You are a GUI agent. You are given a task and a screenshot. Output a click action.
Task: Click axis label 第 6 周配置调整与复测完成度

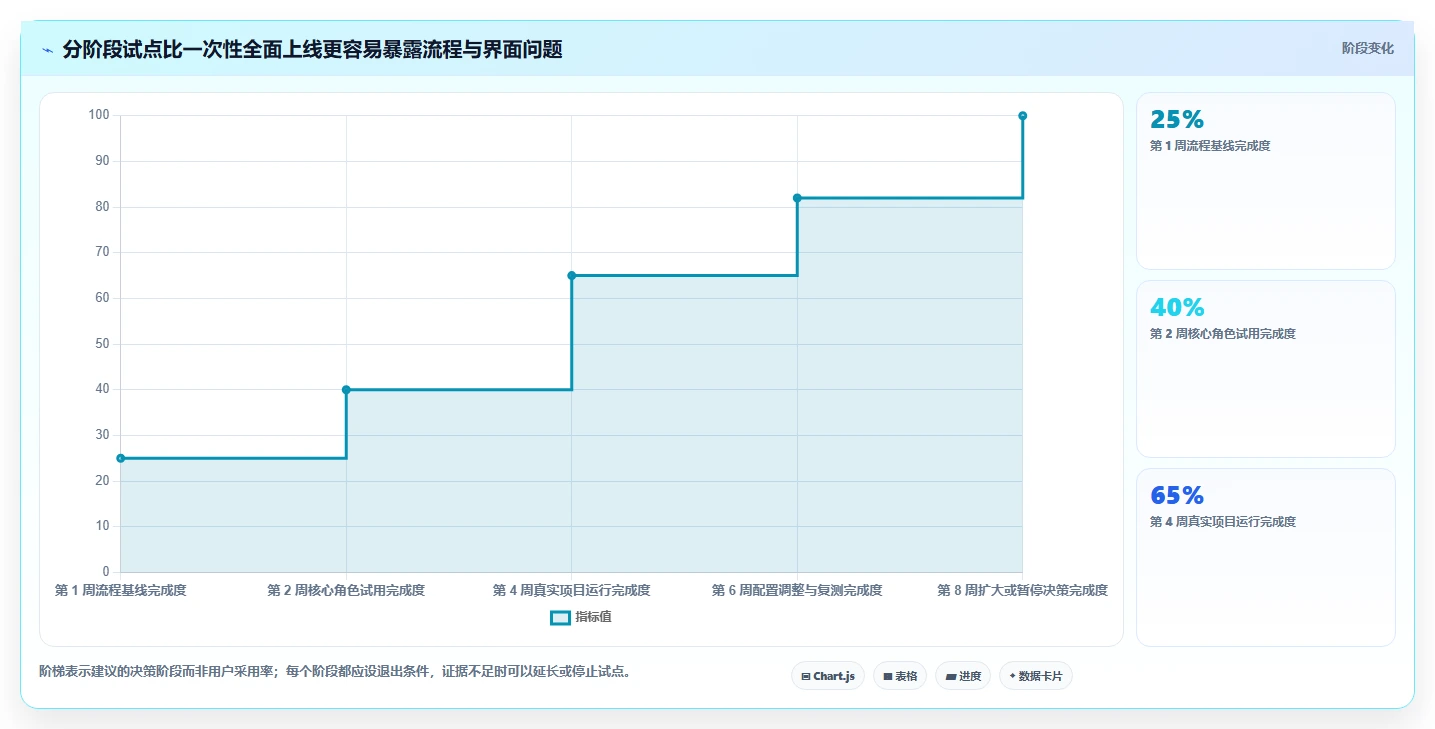797,591
